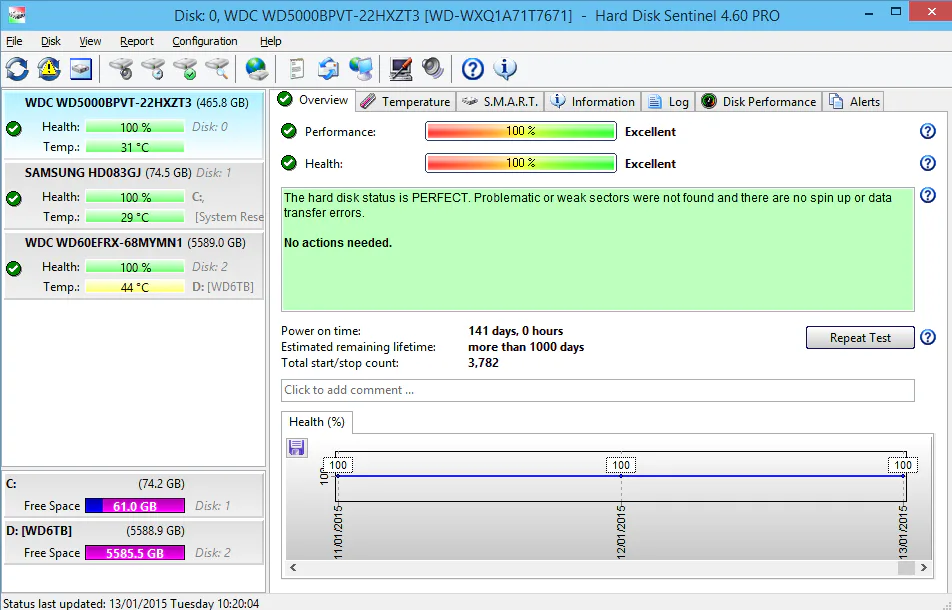Click the disk with green checkmark icon

point(186,69)
